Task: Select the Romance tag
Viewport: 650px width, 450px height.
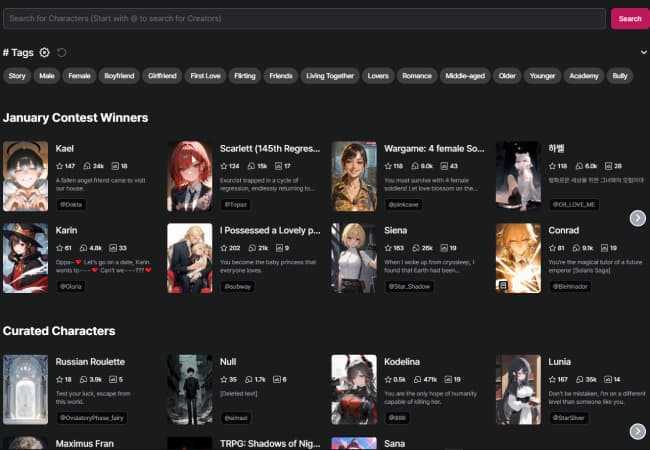Action: (417, 75)
